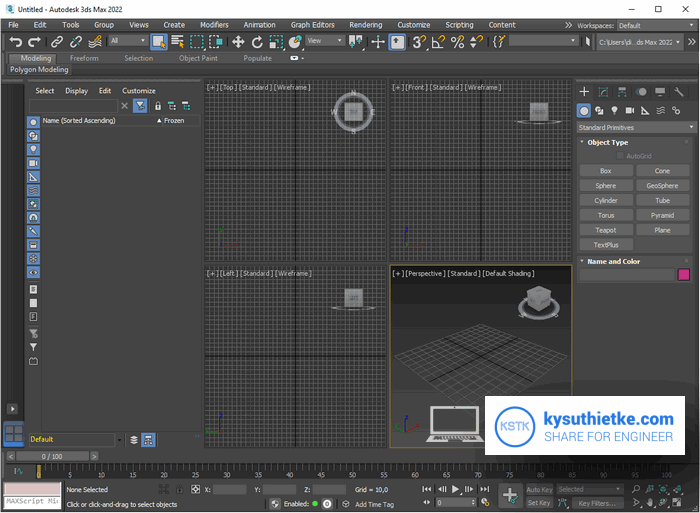Select the Lights category icon
The height and width of the screenshot is (513, 700).
pyautogui.click(x=614, y=110)
